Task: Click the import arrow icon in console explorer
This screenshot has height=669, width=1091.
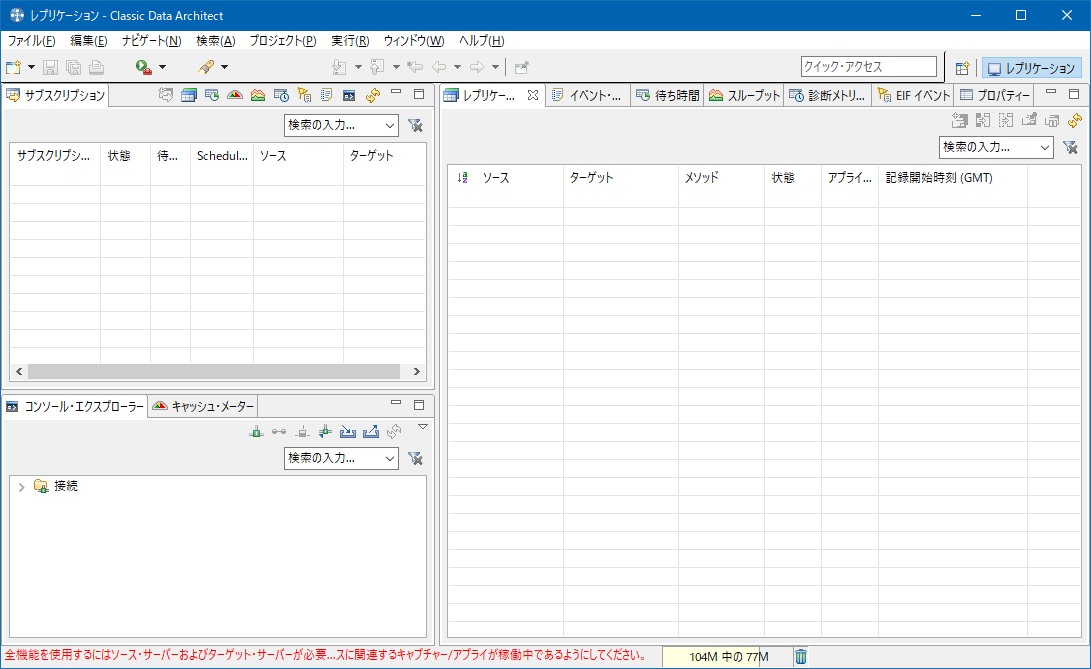Action: (348, 432)
